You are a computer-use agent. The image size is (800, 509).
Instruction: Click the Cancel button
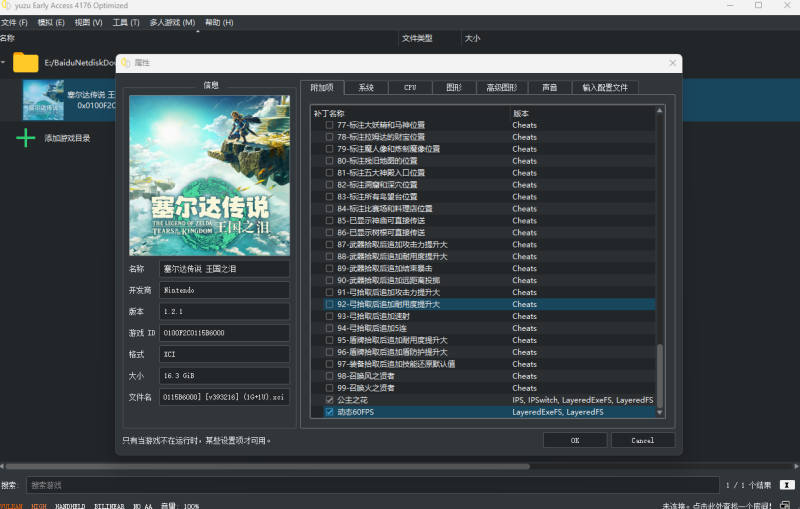[643, 440]
